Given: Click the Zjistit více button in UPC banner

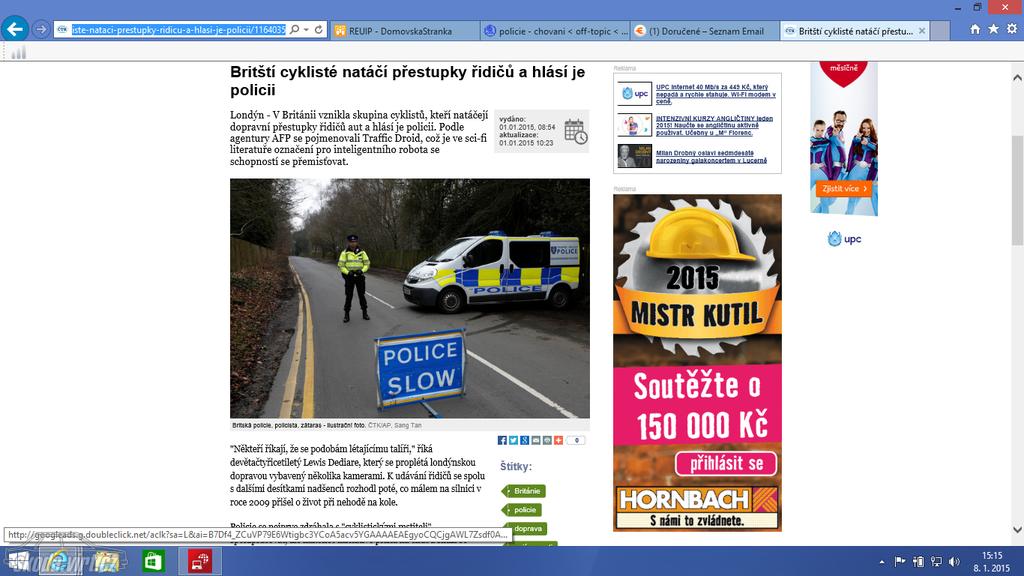Looking at the screenshot, I should [x=844, y=189].
